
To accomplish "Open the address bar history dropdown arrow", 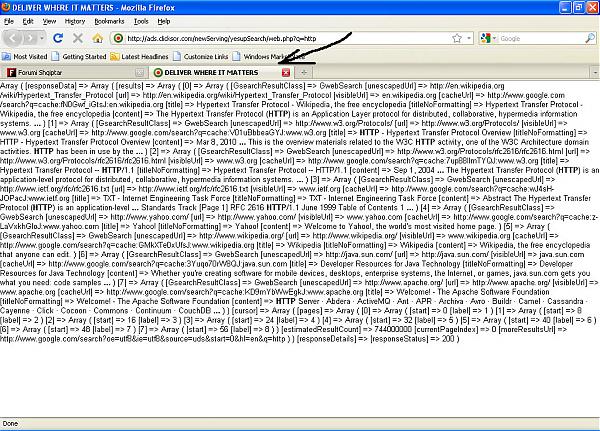I will point(469,38).
